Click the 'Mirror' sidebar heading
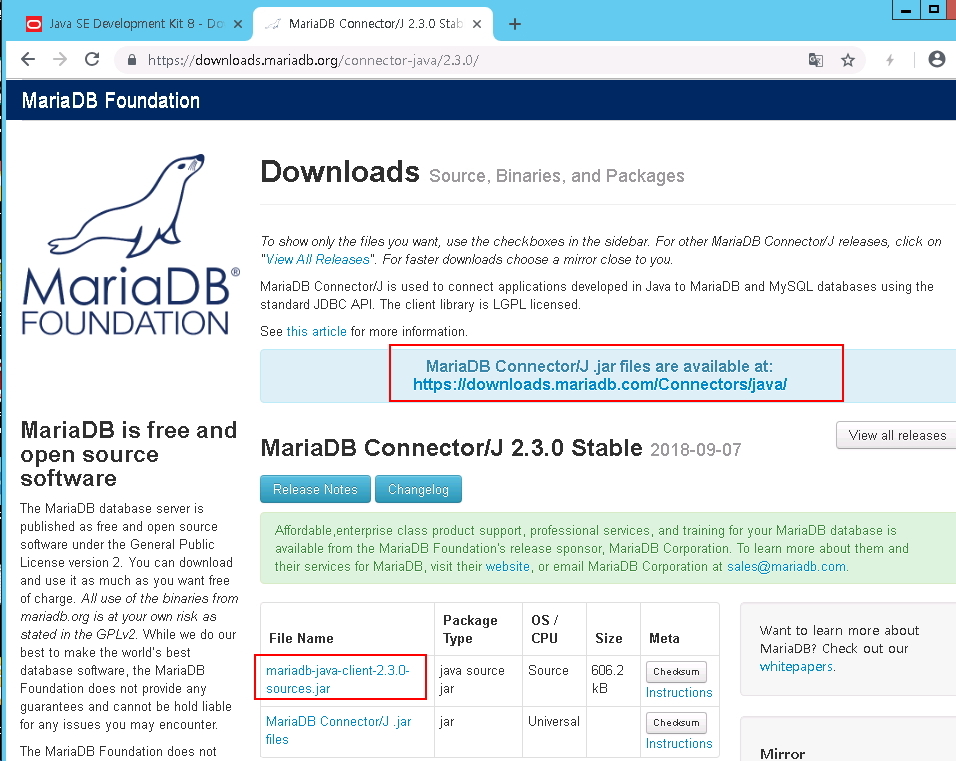Image resolution: width=956 pixels, height=761 pixels. click(x=782, y=754)
